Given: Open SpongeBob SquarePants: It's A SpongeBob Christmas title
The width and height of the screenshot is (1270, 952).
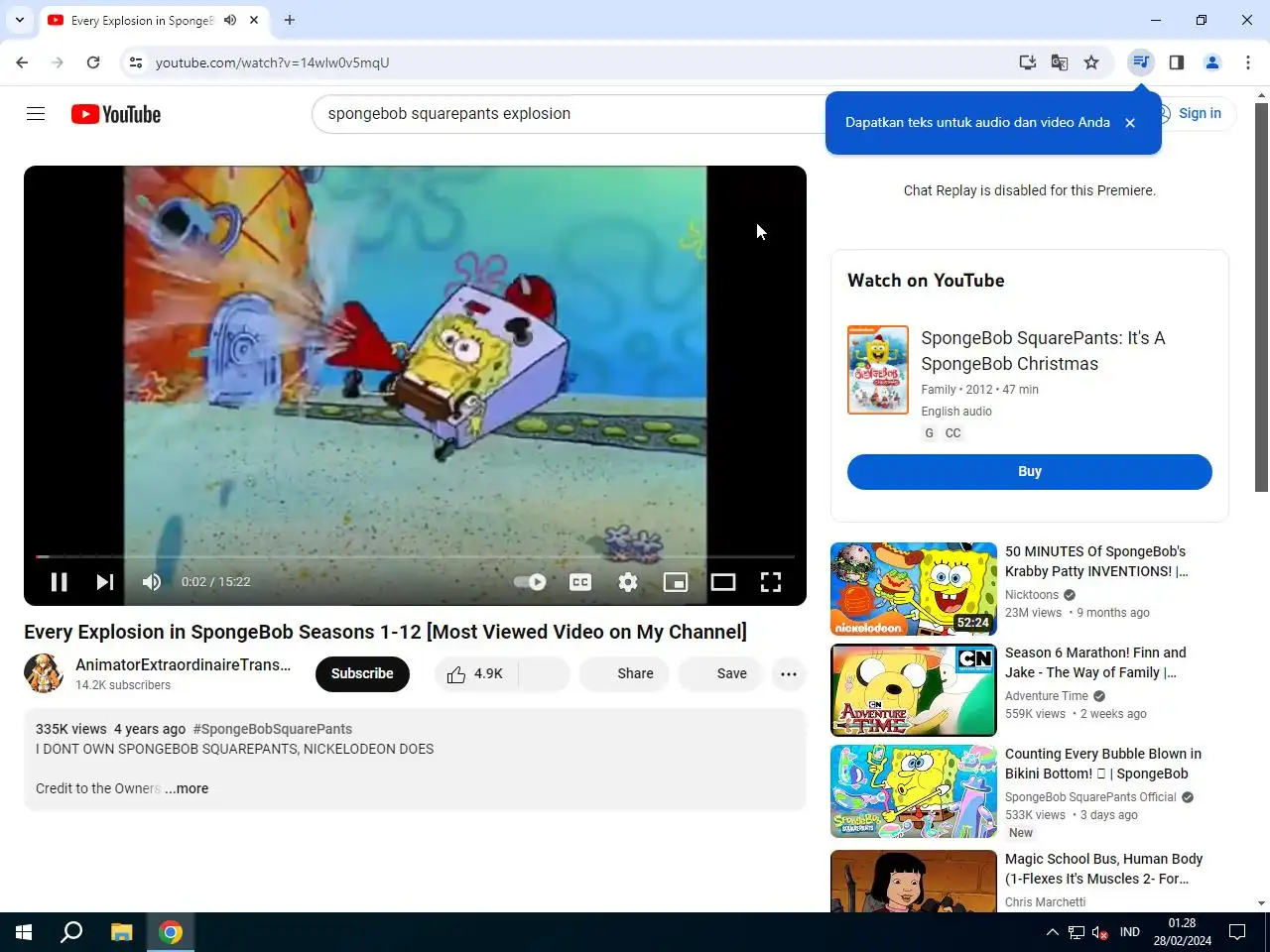Looking at the screenshot, I should pyautogui.click(x=1043, y=351).
